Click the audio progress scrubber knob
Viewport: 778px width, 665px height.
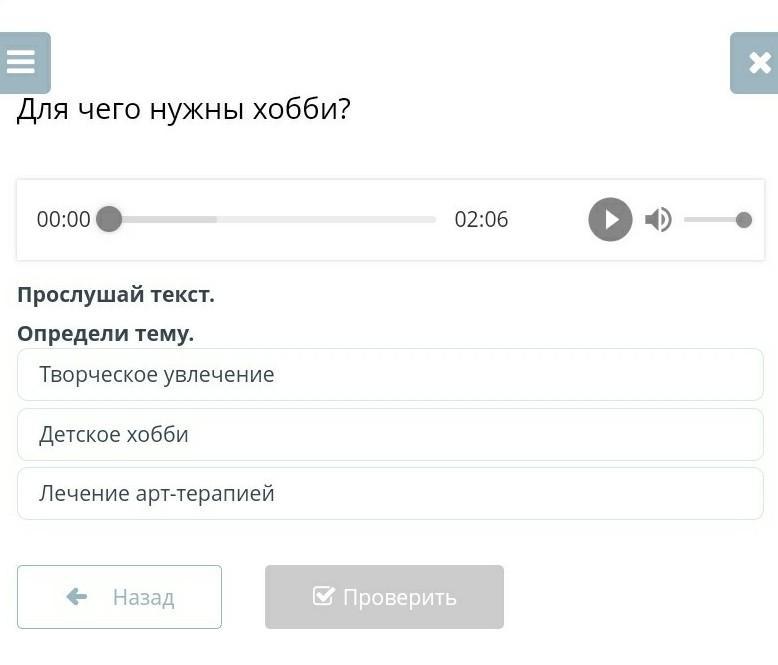109,219
